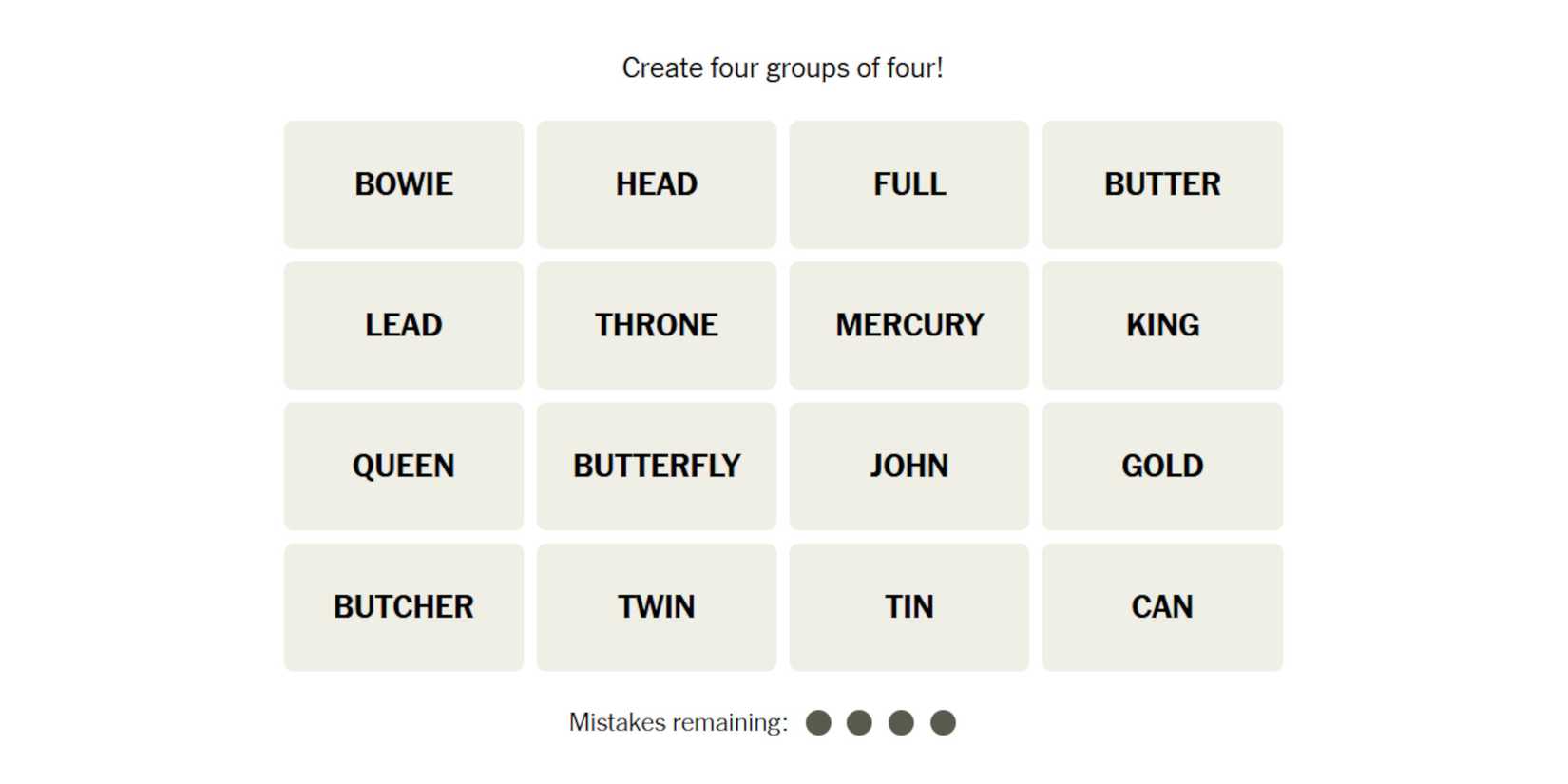Toggle the FULL tile
The height and width of the screenshot is (784, 1568).
pos(908,184)
